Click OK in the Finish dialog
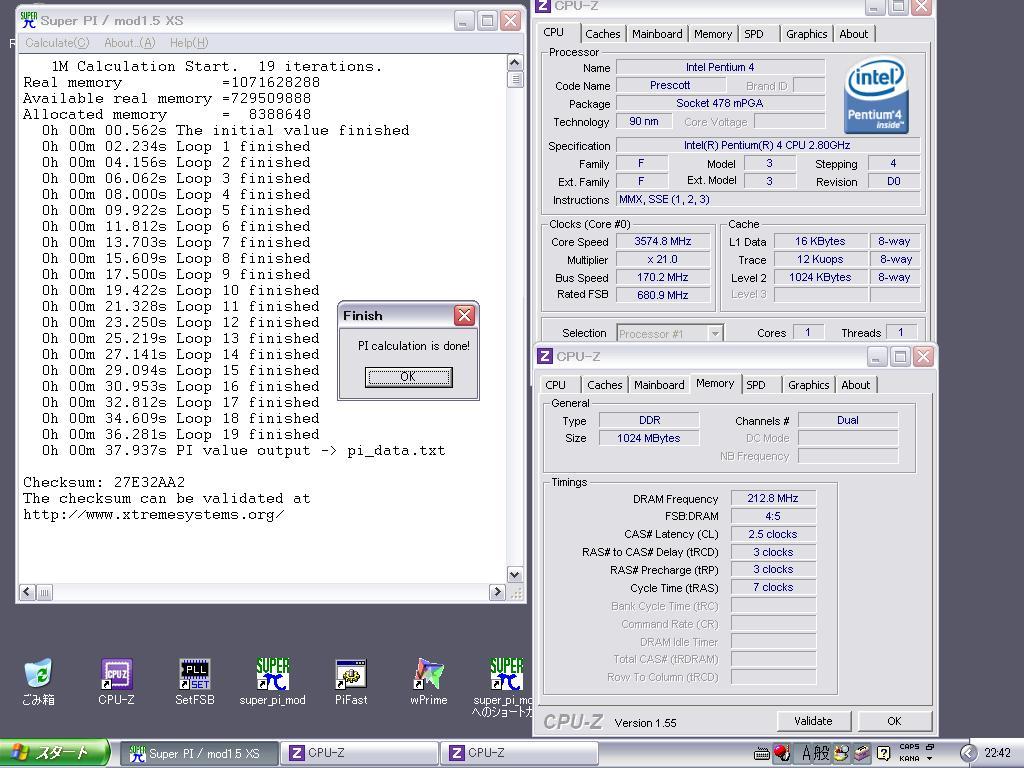 pyautogui.click(x=408, y=377)
